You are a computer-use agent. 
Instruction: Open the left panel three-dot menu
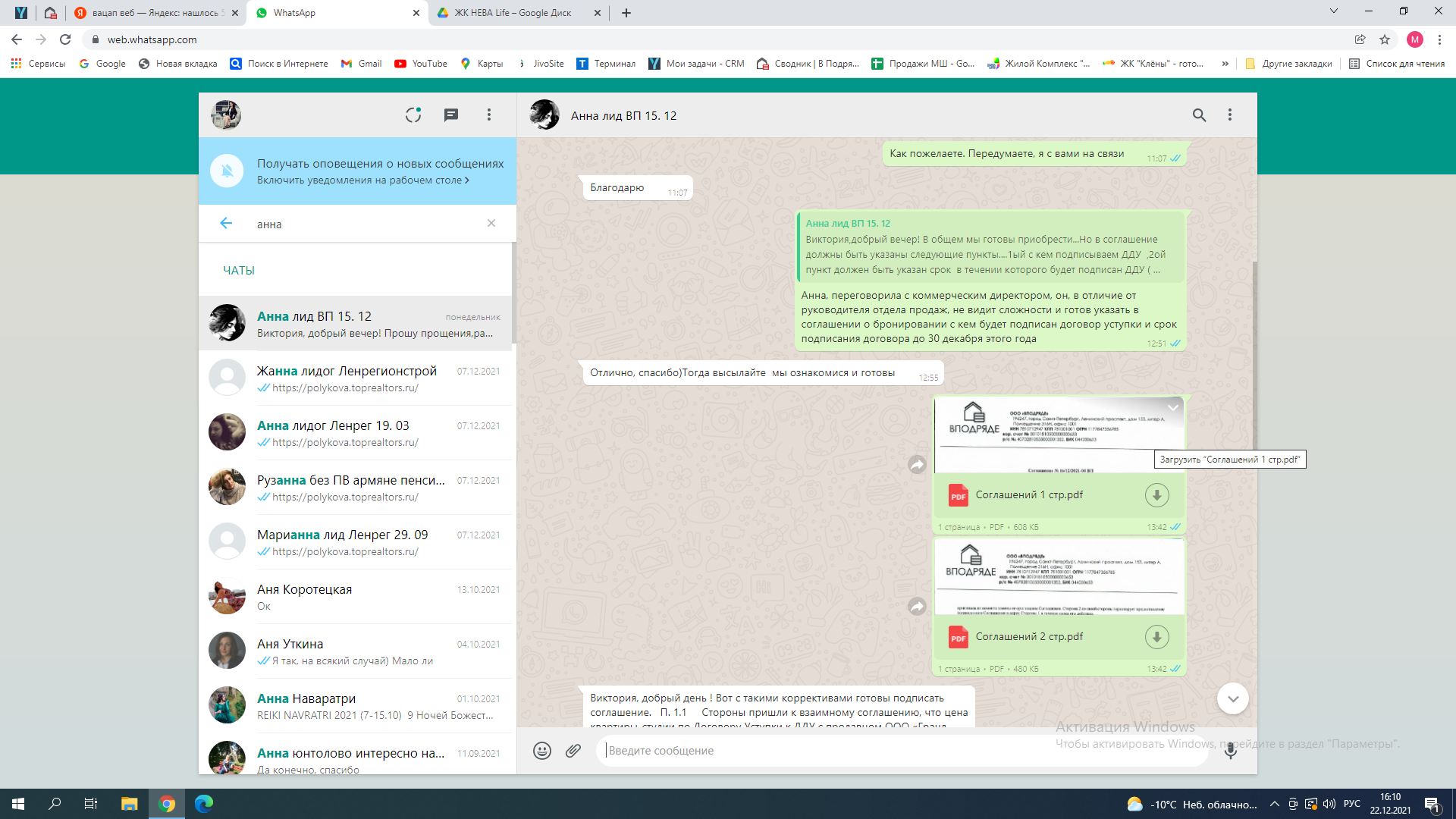(x=488, y=115)
